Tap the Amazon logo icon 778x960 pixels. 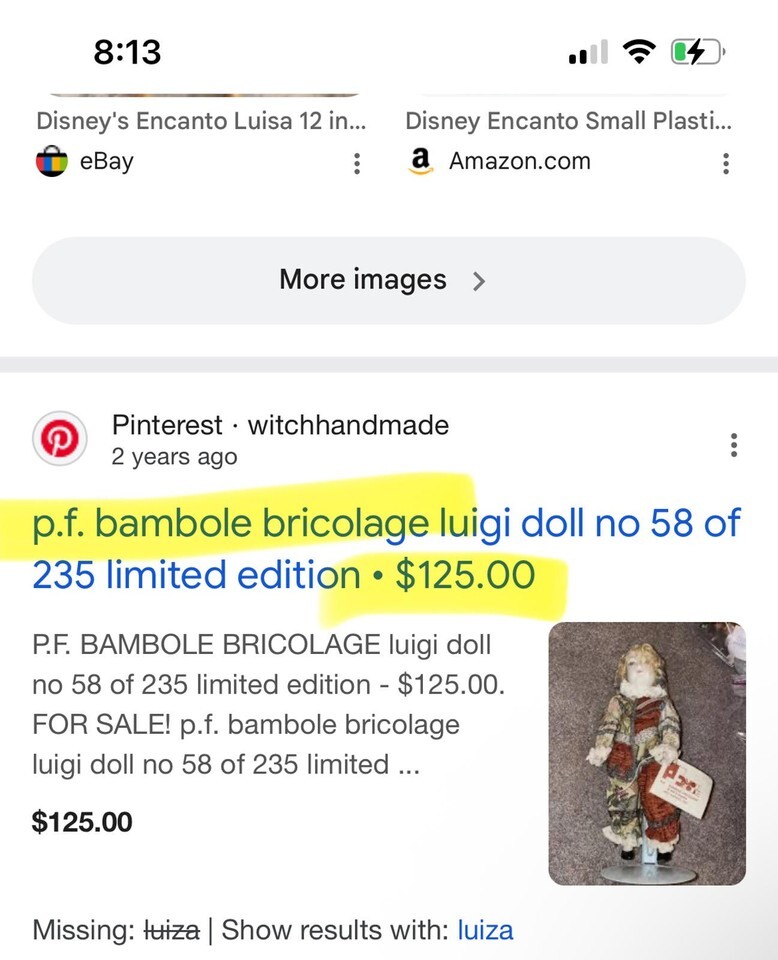tap(421, 161)
